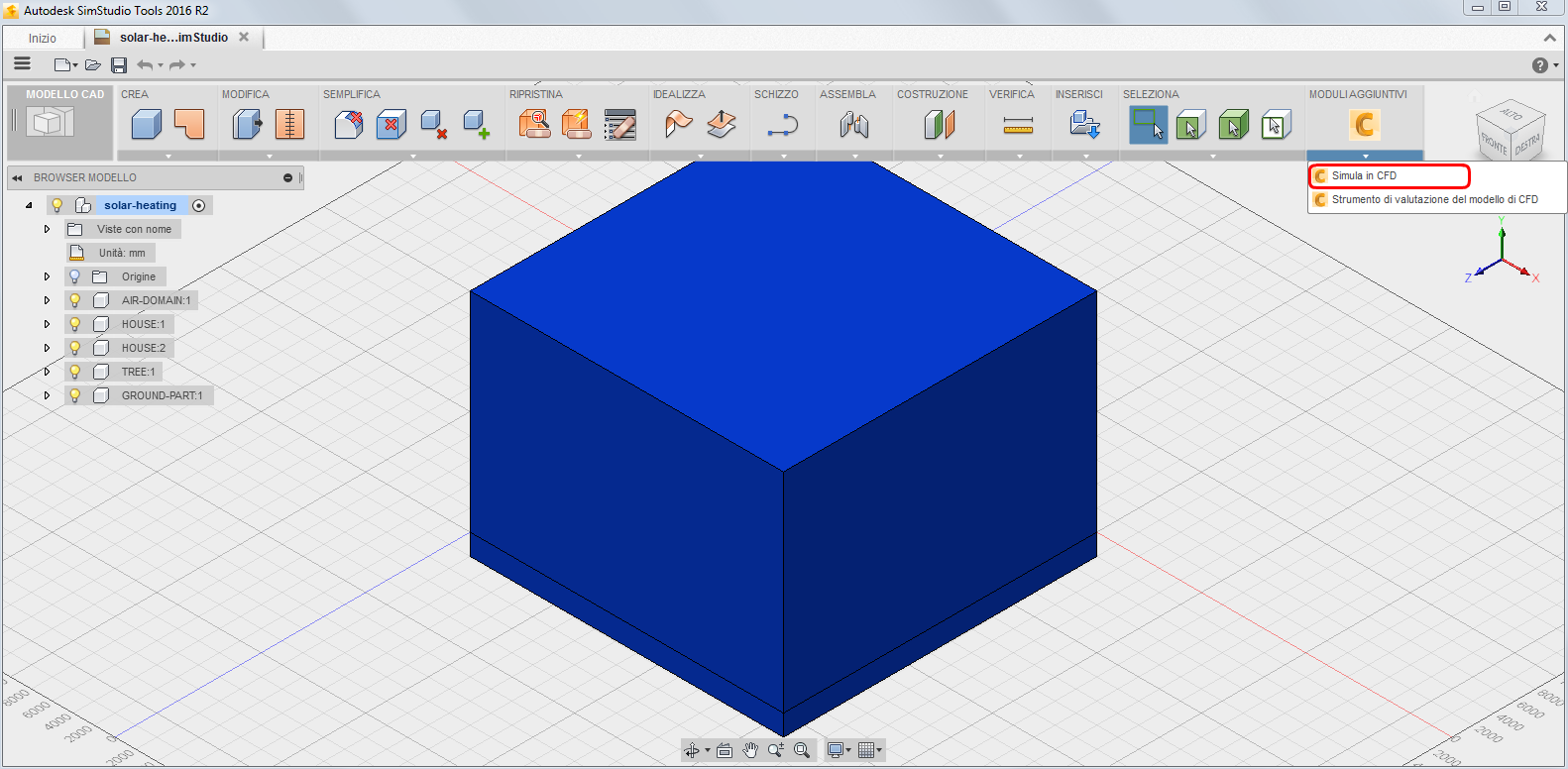Switch to the Inizio tab
This screenshot has height=769, width=1568.
[43, 38]
